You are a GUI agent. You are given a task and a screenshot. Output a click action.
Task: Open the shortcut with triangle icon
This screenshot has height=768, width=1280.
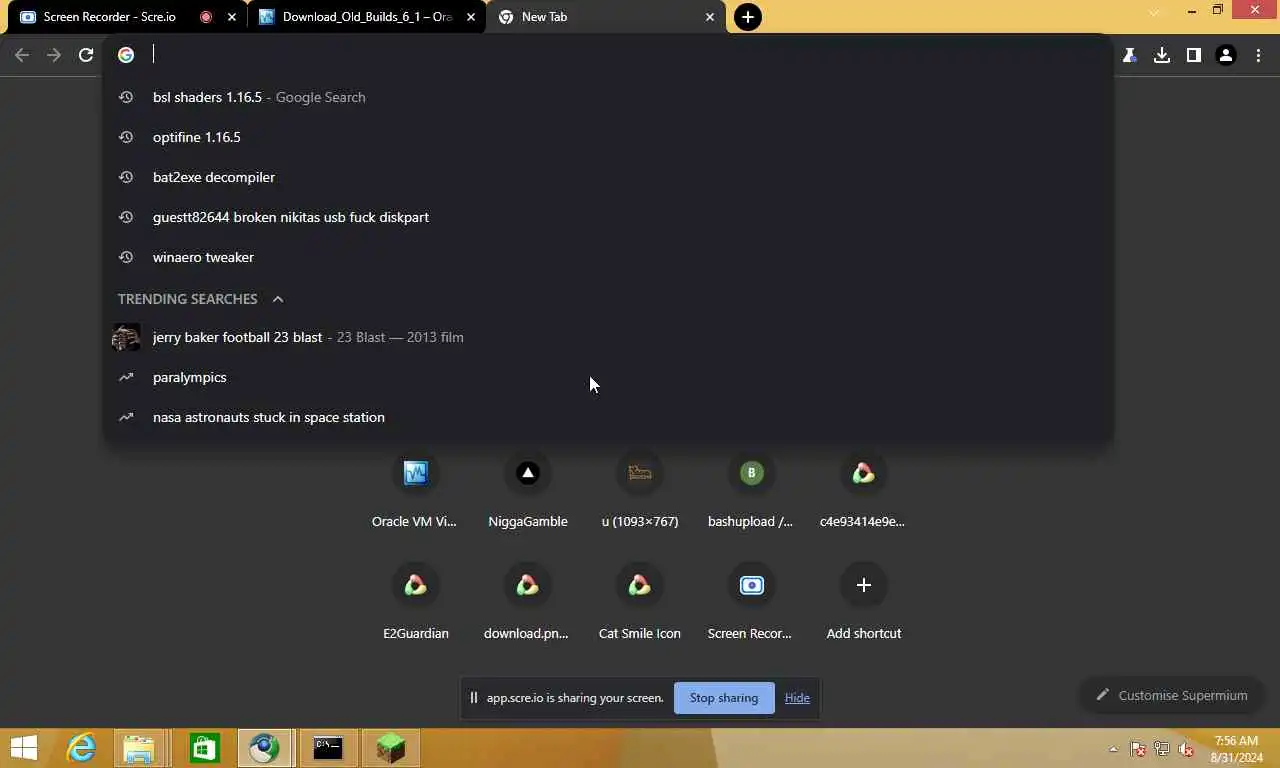[x=527, y=490]
